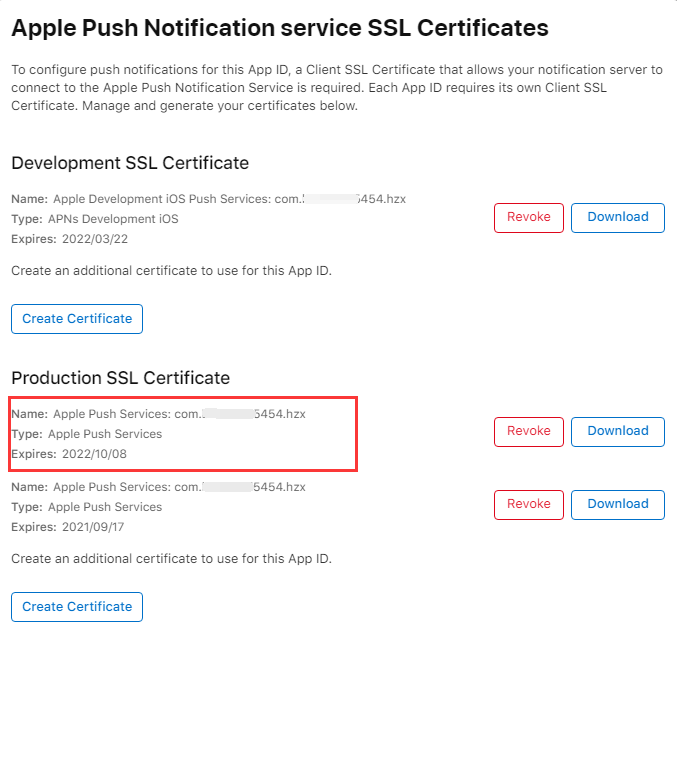Click additional certificate note under Development section
This screenshot has width=677, height=776.
click(171, 271)
